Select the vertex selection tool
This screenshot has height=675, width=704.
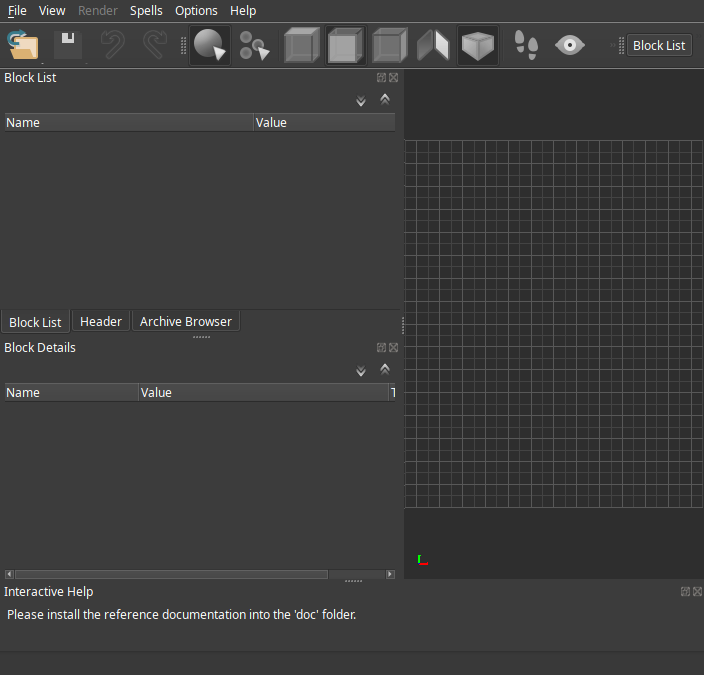(255, 45)
